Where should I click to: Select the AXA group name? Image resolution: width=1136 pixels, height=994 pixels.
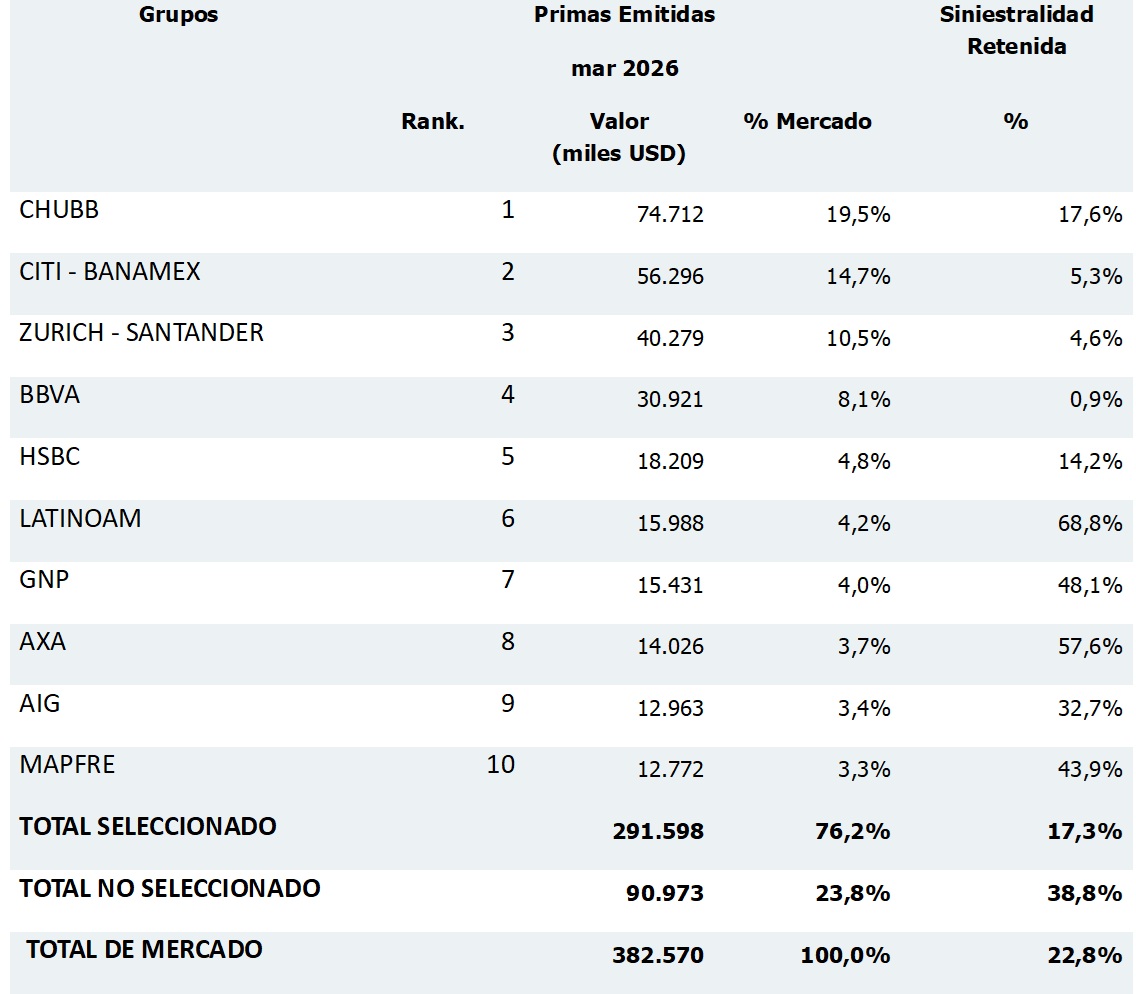(x=43, y=642)
